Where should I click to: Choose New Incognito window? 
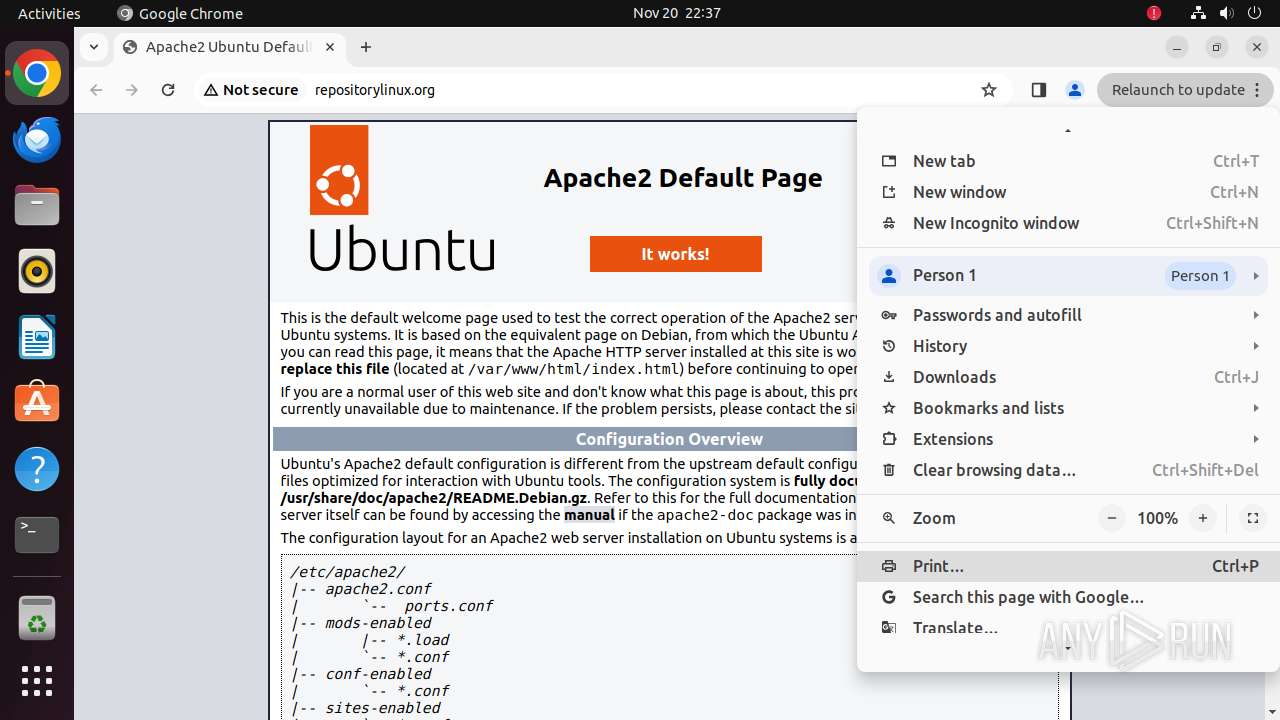(x=1069, y=223)
